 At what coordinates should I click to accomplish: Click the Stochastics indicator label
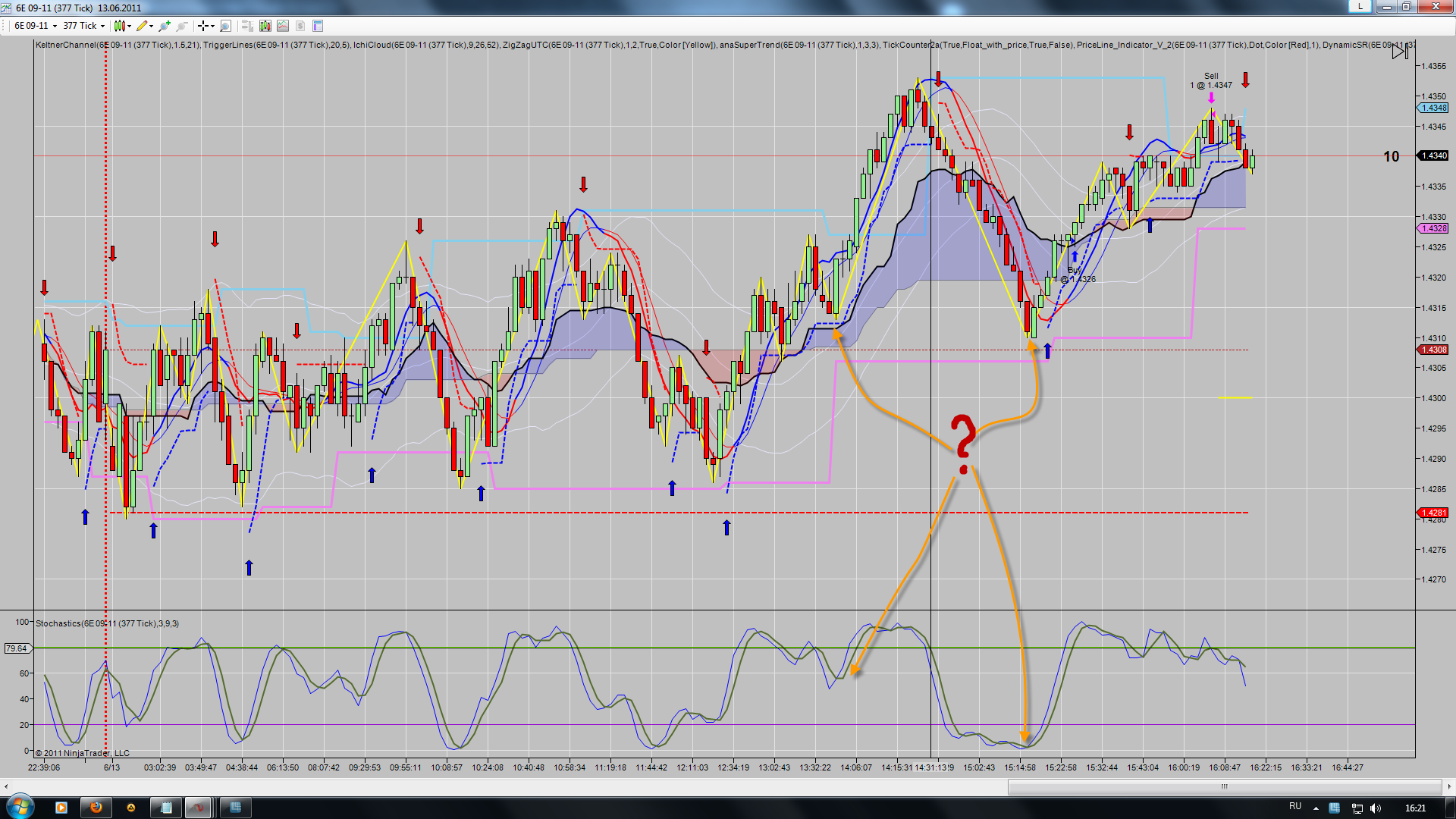(x=108, y=623)
